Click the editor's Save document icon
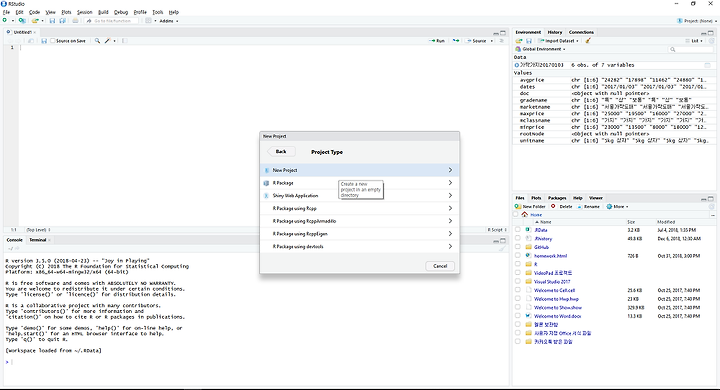 [44, 41]
